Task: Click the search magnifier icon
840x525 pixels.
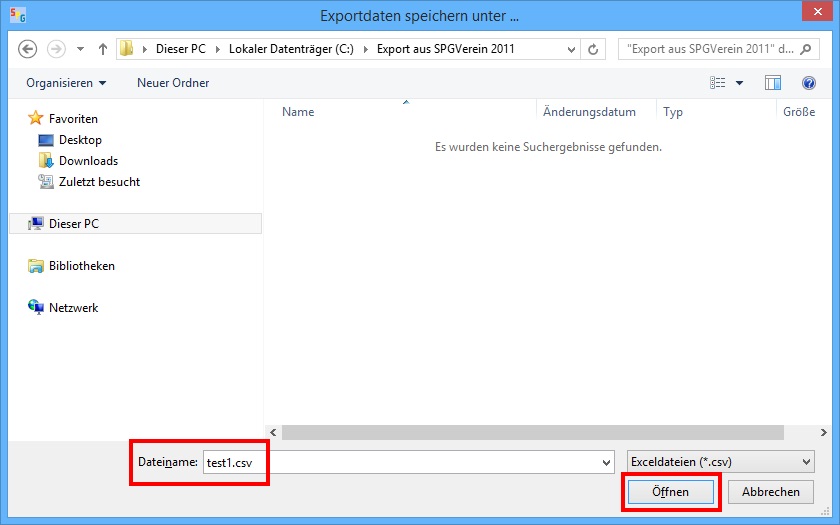Action: click(809, 49)
